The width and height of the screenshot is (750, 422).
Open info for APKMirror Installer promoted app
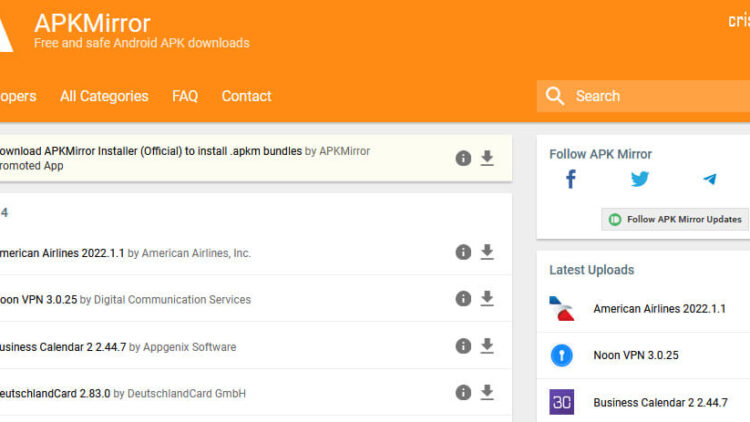pos(463,158)
